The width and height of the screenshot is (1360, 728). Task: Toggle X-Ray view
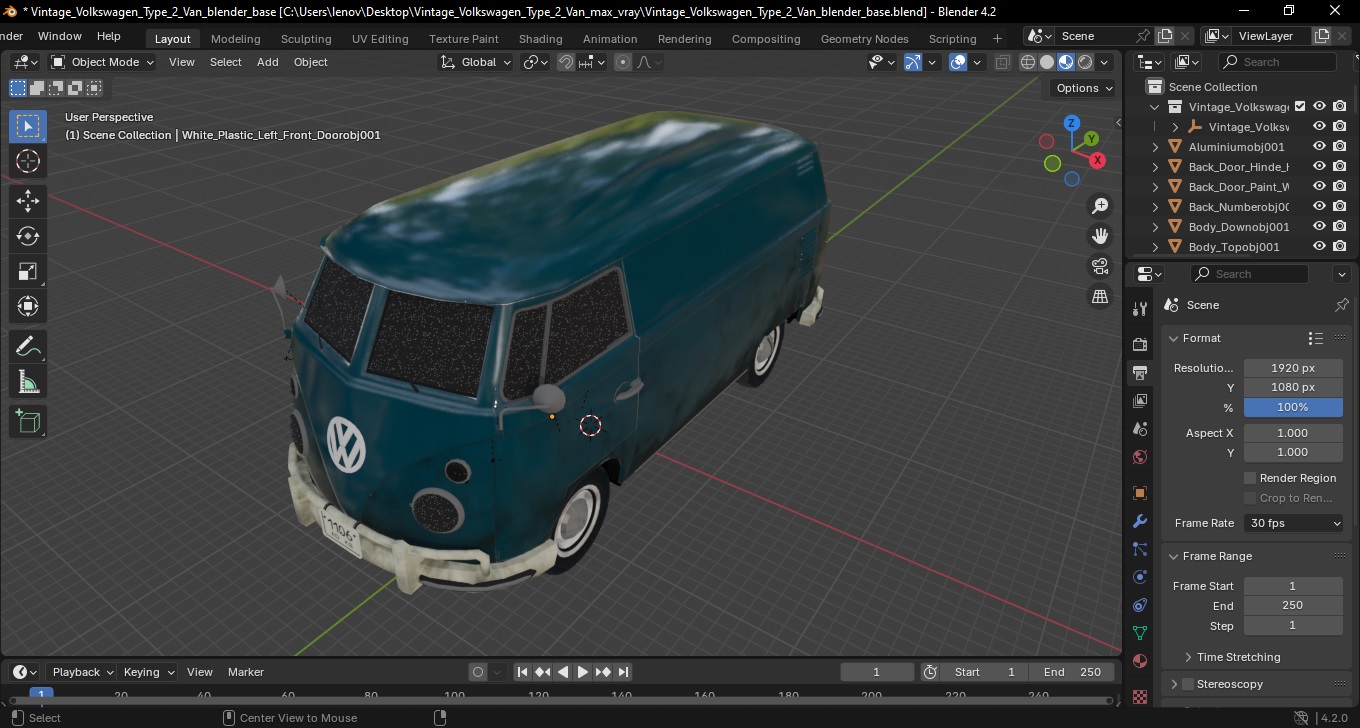[1002, 62]
